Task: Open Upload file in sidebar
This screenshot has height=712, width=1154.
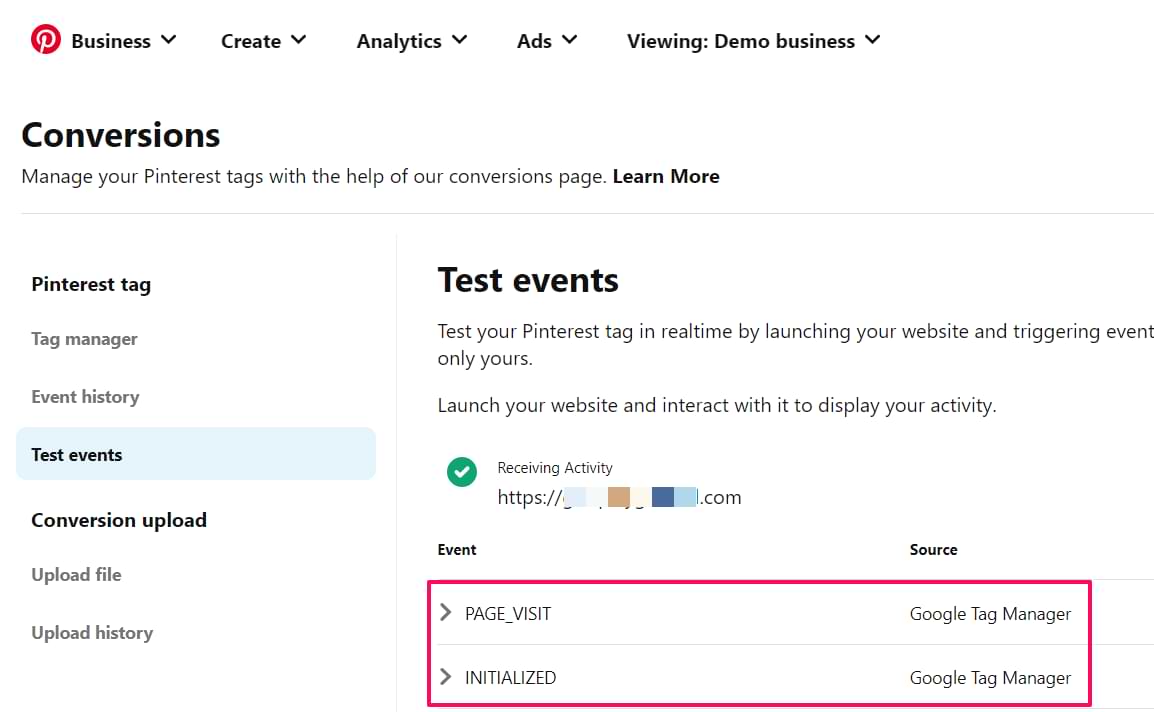Action: (x=77, y=574)
